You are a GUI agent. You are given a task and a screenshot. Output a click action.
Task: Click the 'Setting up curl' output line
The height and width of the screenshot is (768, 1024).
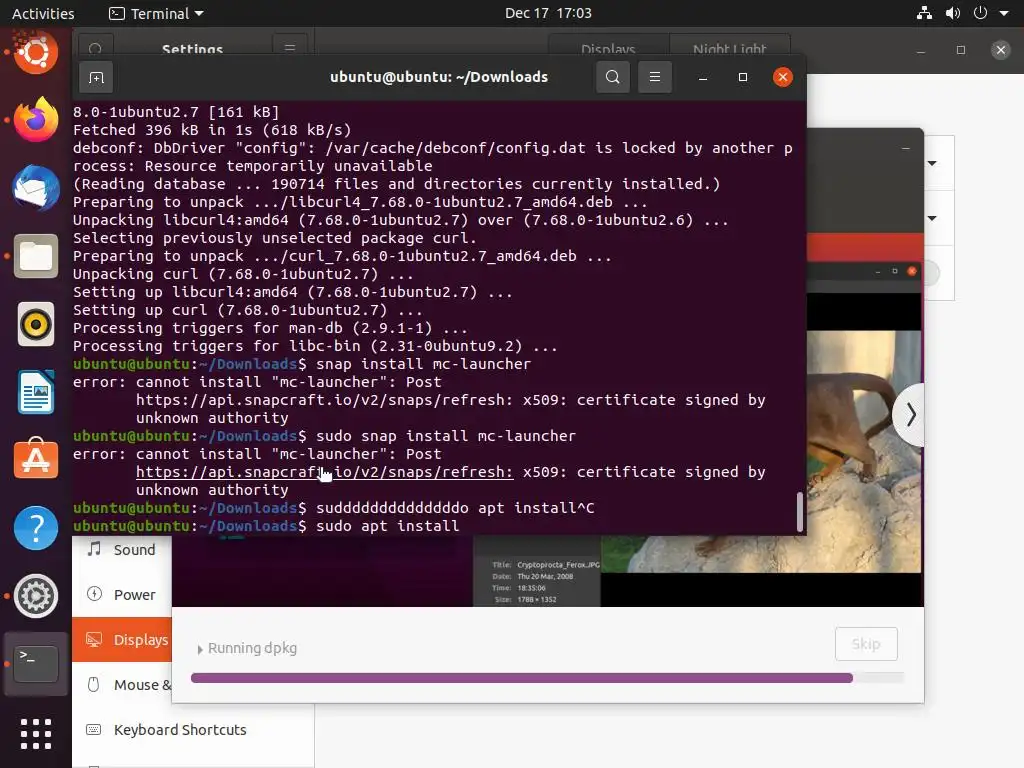tap(248, 310)
